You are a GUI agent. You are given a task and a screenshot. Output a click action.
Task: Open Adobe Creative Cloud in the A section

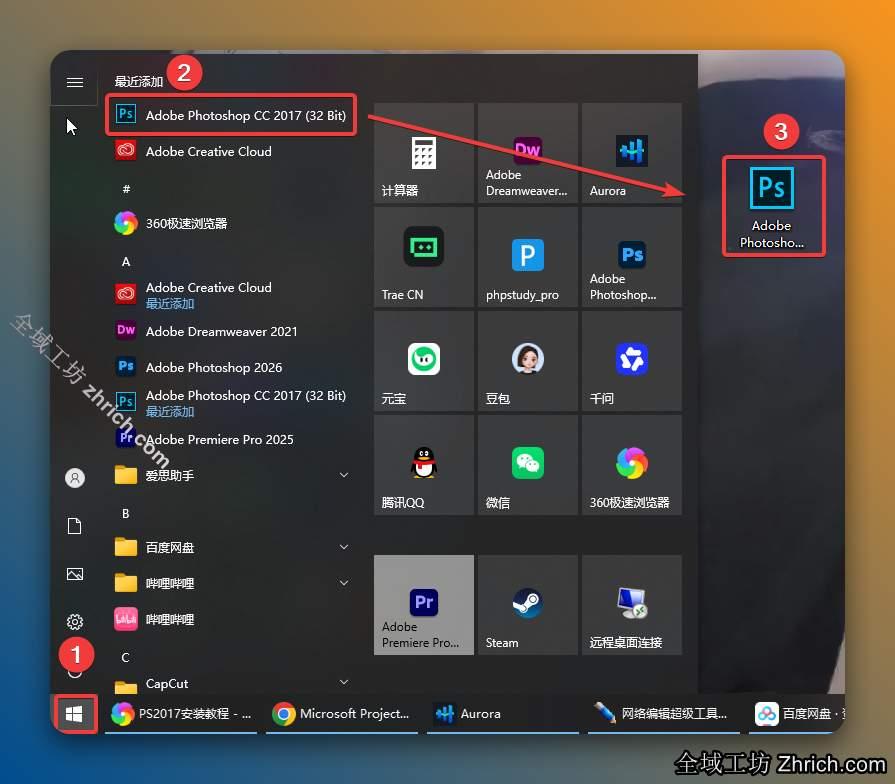(231, 294)
